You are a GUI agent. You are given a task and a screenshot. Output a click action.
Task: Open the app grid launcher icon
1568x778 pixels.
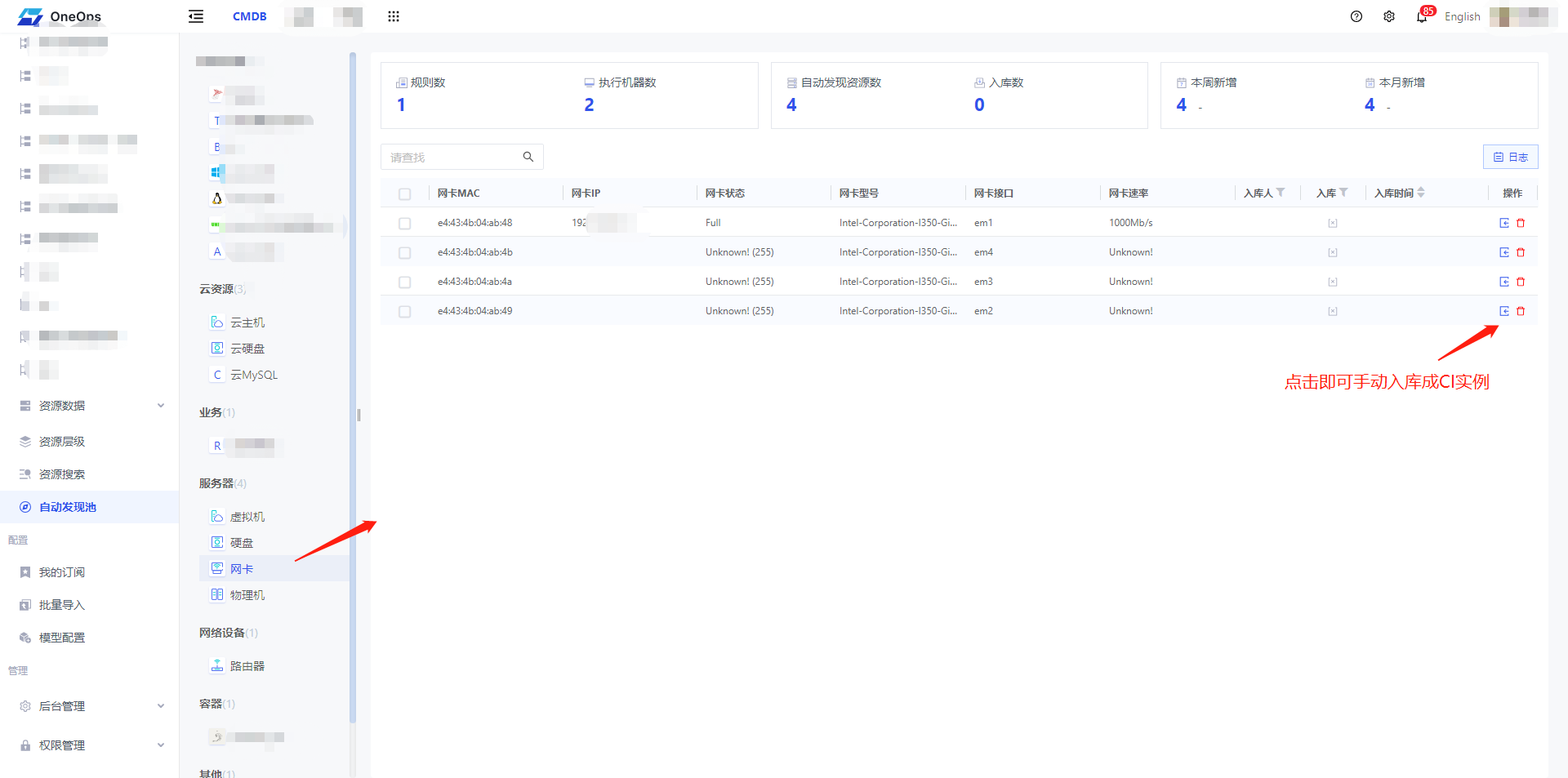(x=394, y=16)
